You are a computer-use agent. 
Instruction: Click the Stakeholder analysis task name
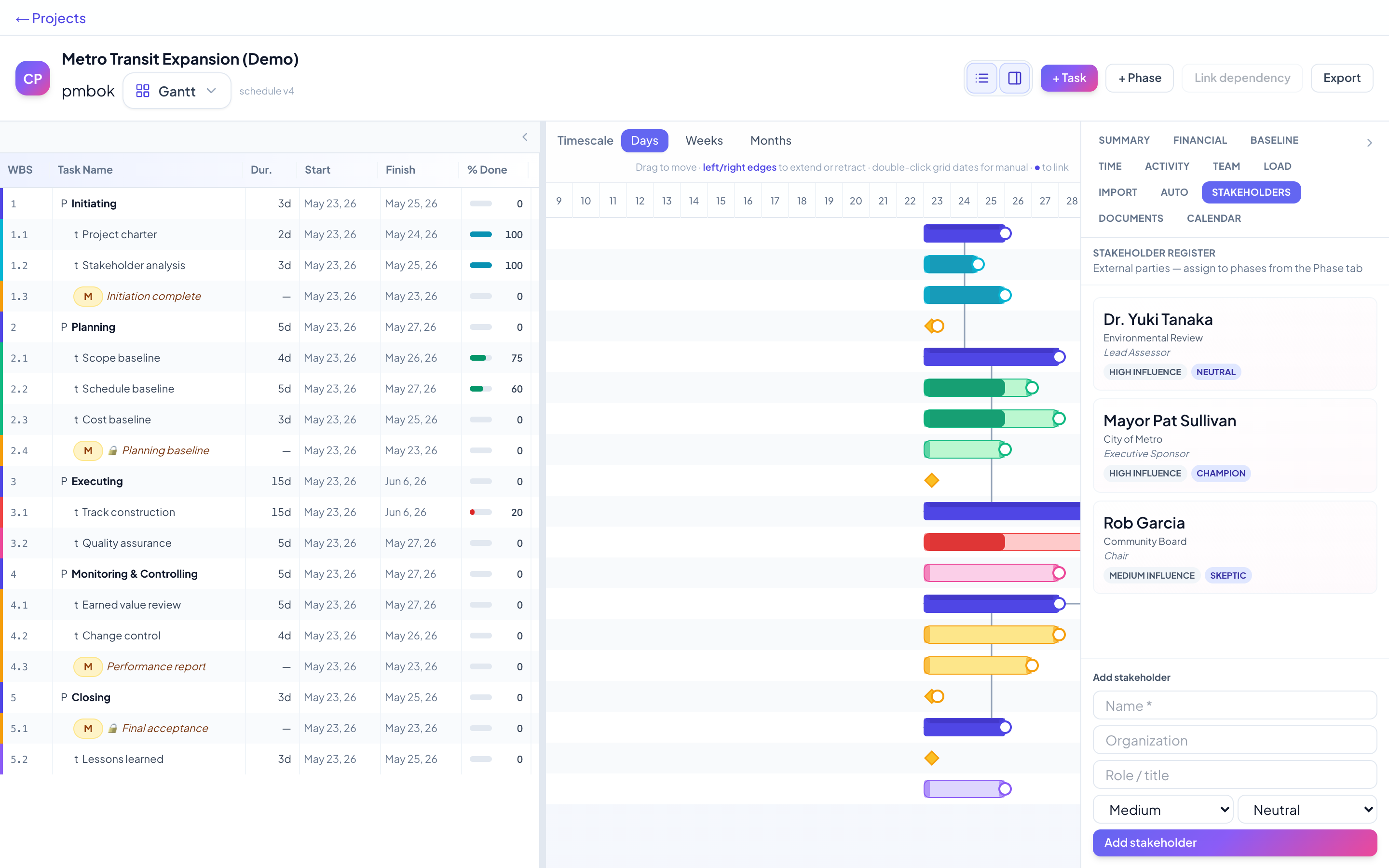click(133, 265)
